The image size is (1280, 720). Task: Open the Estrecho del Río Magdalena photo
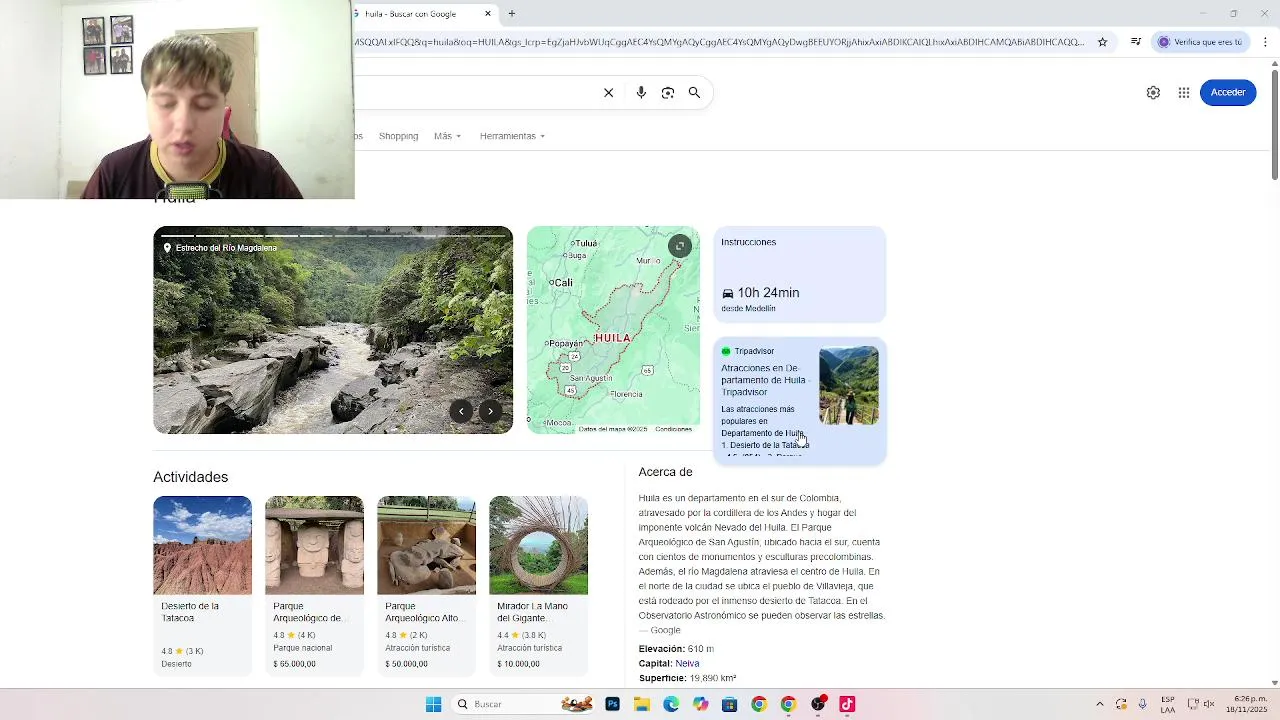[x=333, y=330]
